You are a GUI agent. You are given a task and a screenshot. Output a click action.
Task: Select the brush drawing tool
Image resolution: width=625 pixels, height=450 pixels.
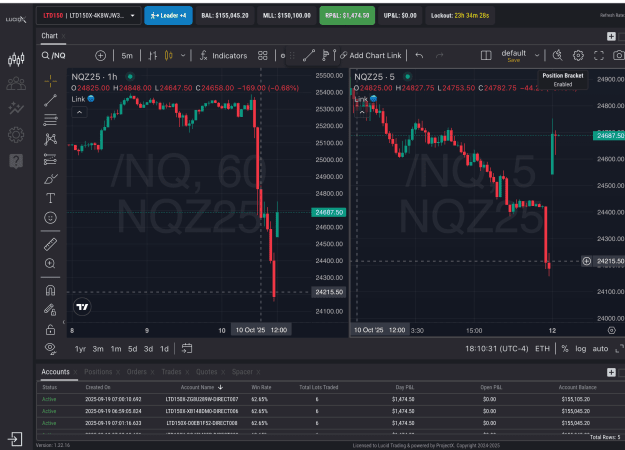[x=50, y=179]
